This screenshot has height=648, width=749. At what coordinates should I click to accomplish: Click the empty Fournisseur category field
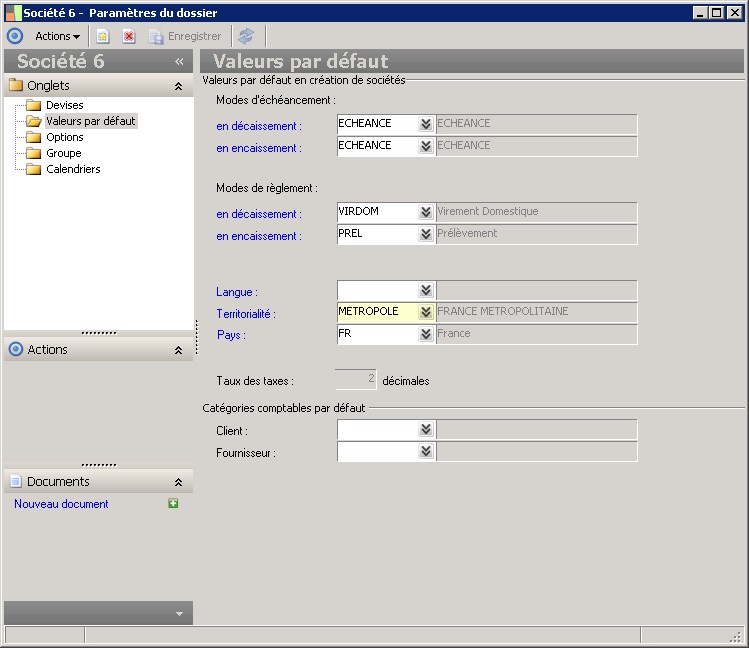click(377, 451)
